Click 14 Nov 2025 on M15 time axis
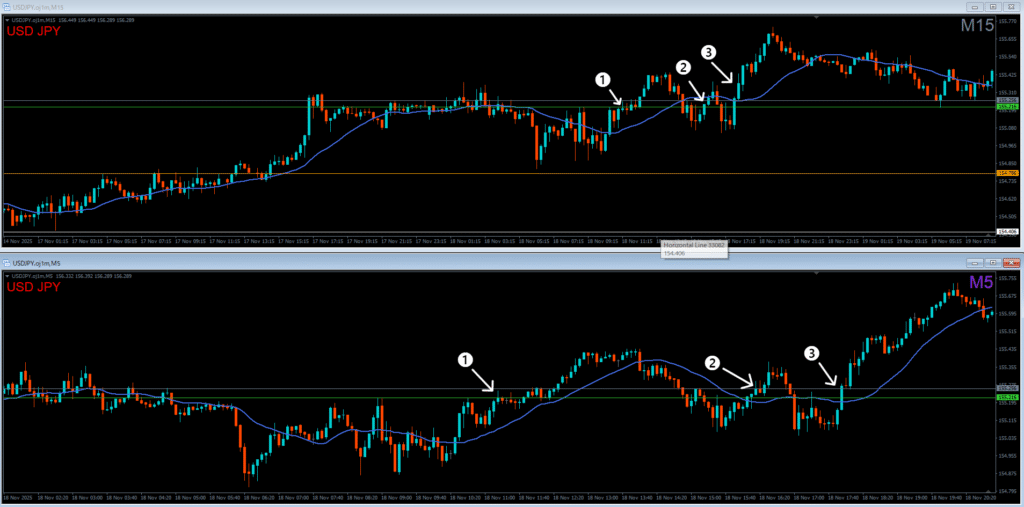Viewport: 1024px width, 507px height. [x=16, y=241]
